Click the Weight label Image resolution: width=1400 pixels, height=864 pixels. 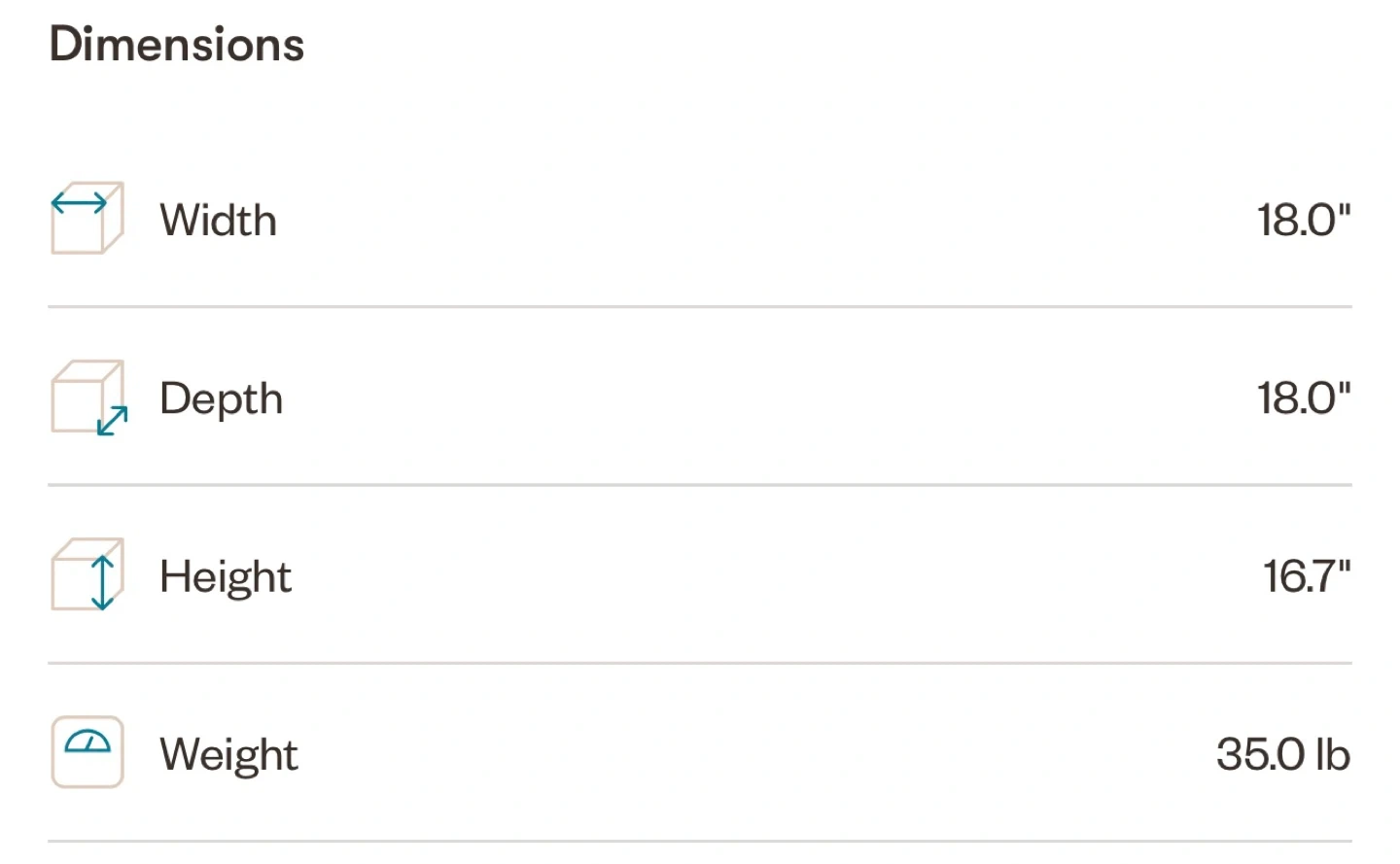(x=229, y=756)
